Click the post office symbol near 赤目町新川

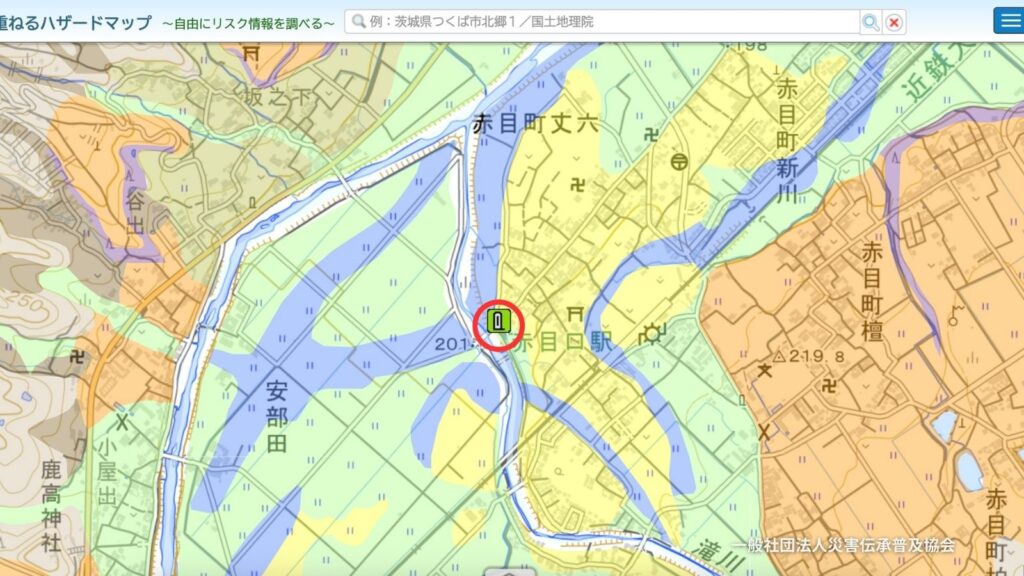point(680,161)
